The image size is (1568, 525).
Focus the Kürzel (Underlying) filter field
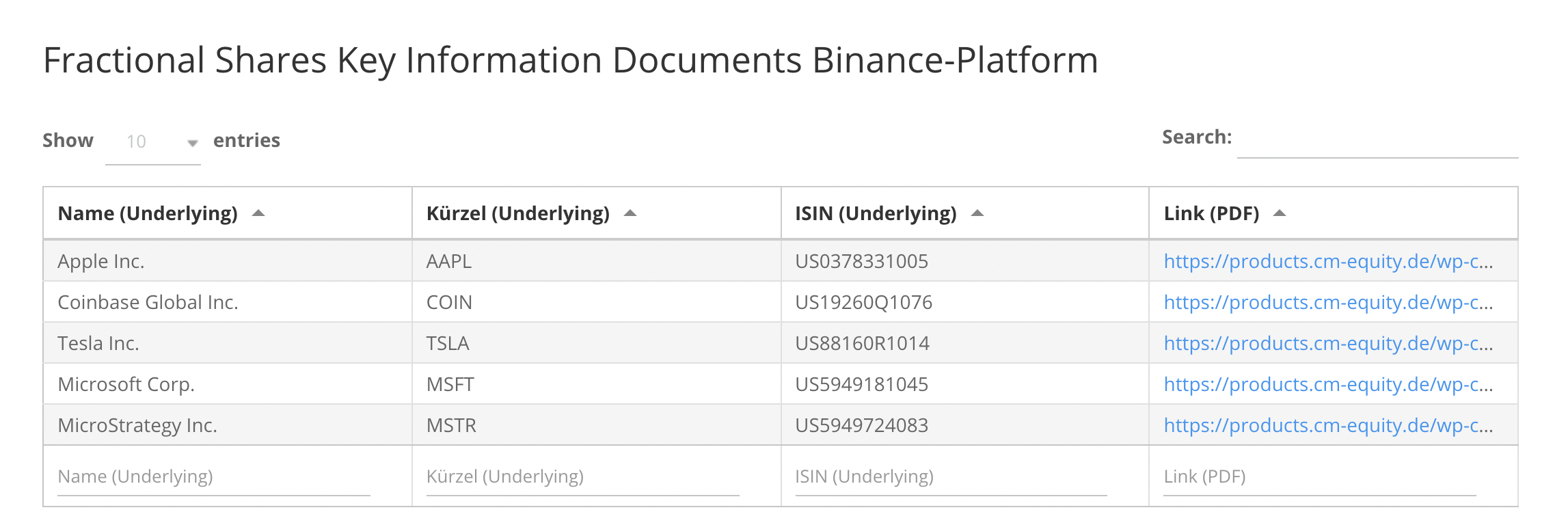[x=582, y=476]
